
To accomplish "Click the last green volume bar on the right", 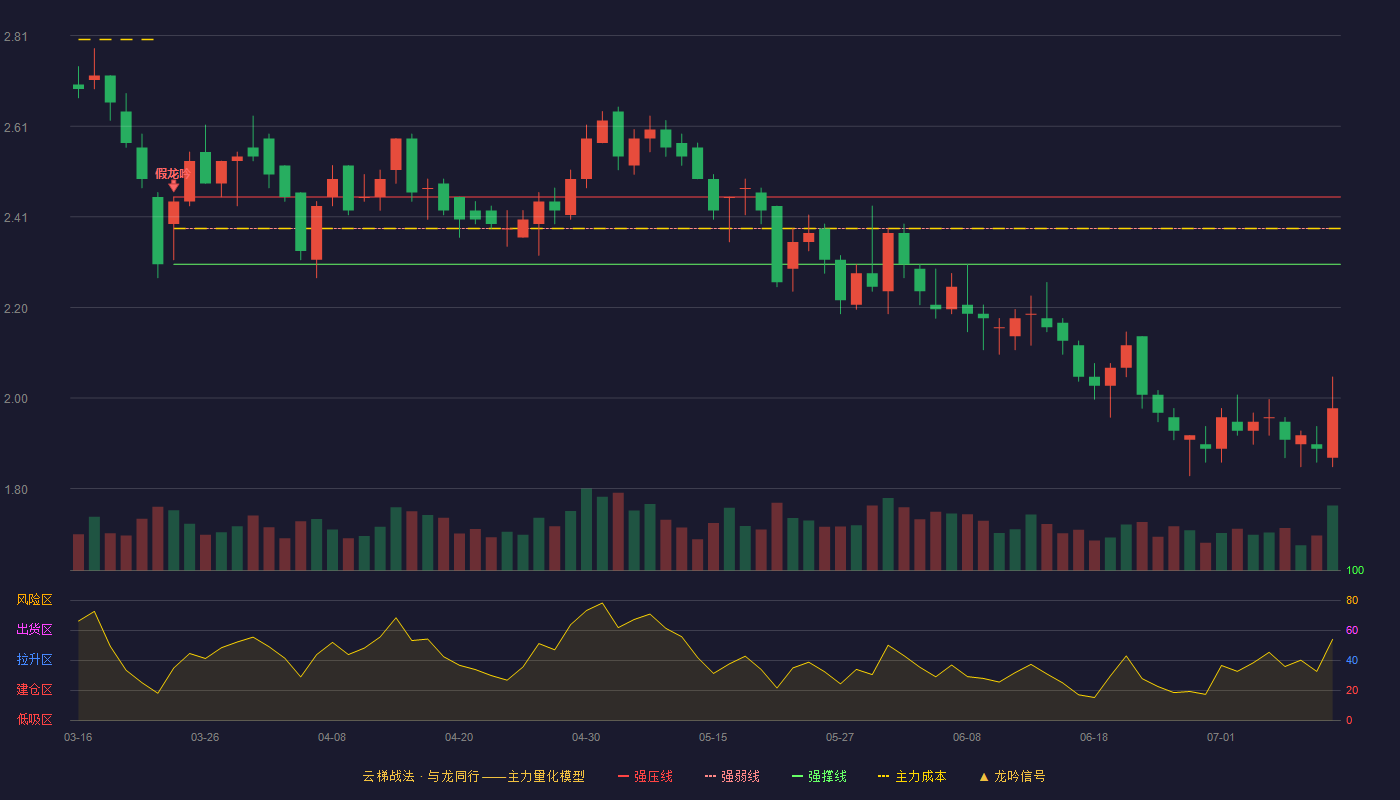I will 1332,538.
